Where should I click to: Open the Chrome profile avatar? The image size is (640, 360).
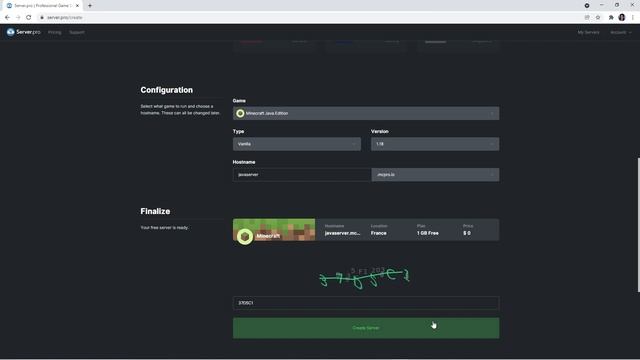pyautogui.click(x=622, y=18)
